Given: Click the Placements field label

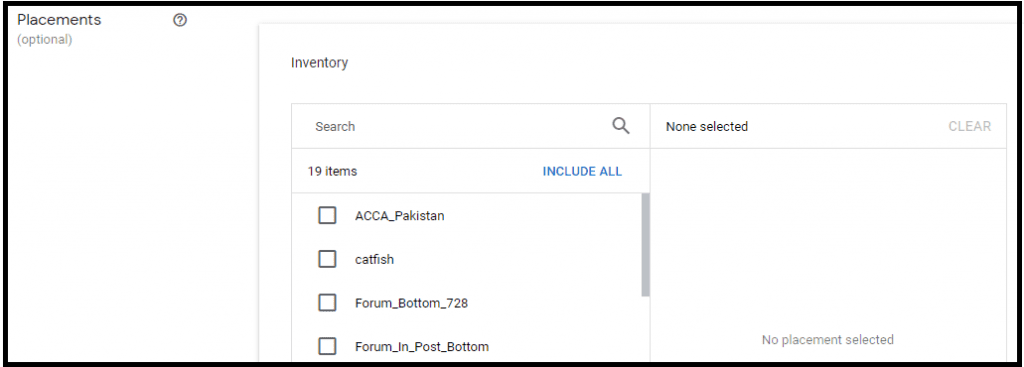Looking at the screenshot, I should coord(59,20).
